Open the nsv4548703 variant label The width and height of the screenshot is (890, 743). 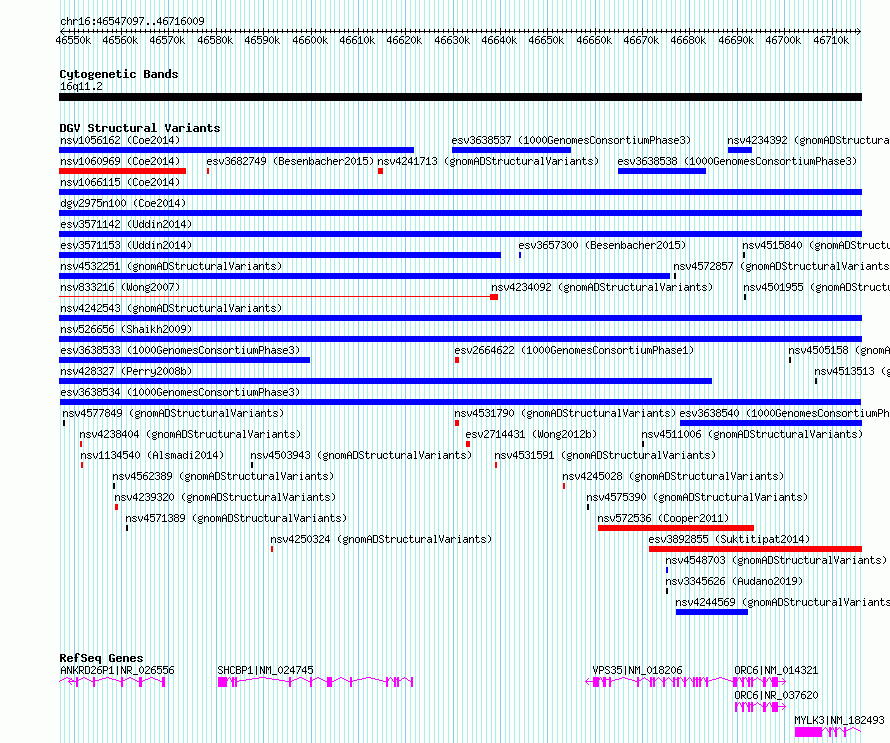[x=776, y=560]
